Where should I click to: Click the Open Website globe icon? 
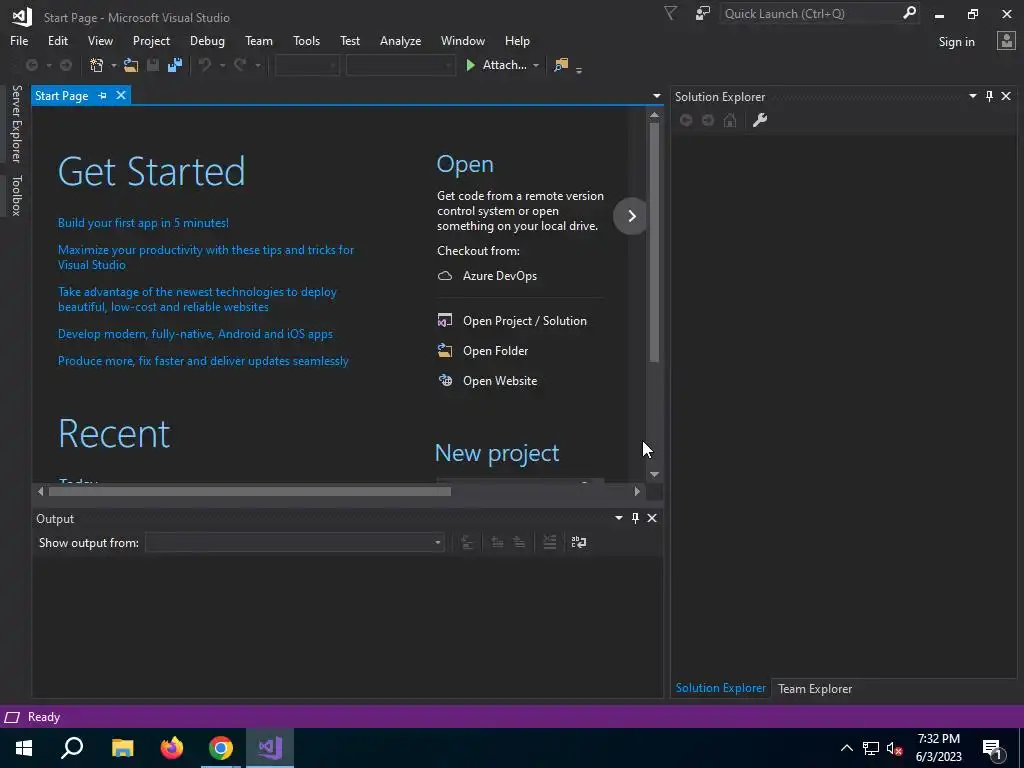(x=445, y=381)
